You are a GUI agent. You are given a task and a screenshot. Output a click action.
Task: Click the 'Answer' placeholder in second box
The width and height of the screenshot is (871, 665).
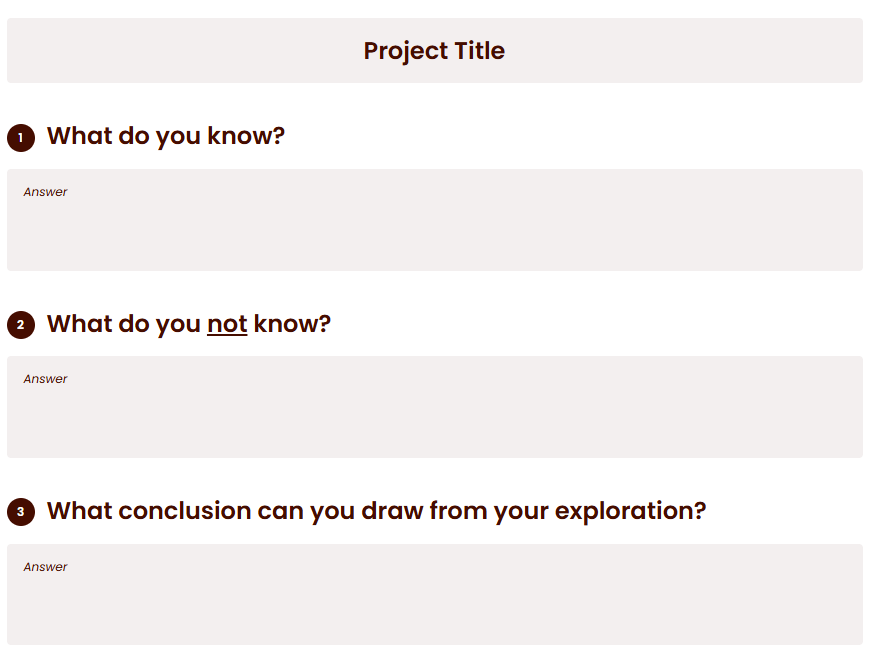coord(45,379)
